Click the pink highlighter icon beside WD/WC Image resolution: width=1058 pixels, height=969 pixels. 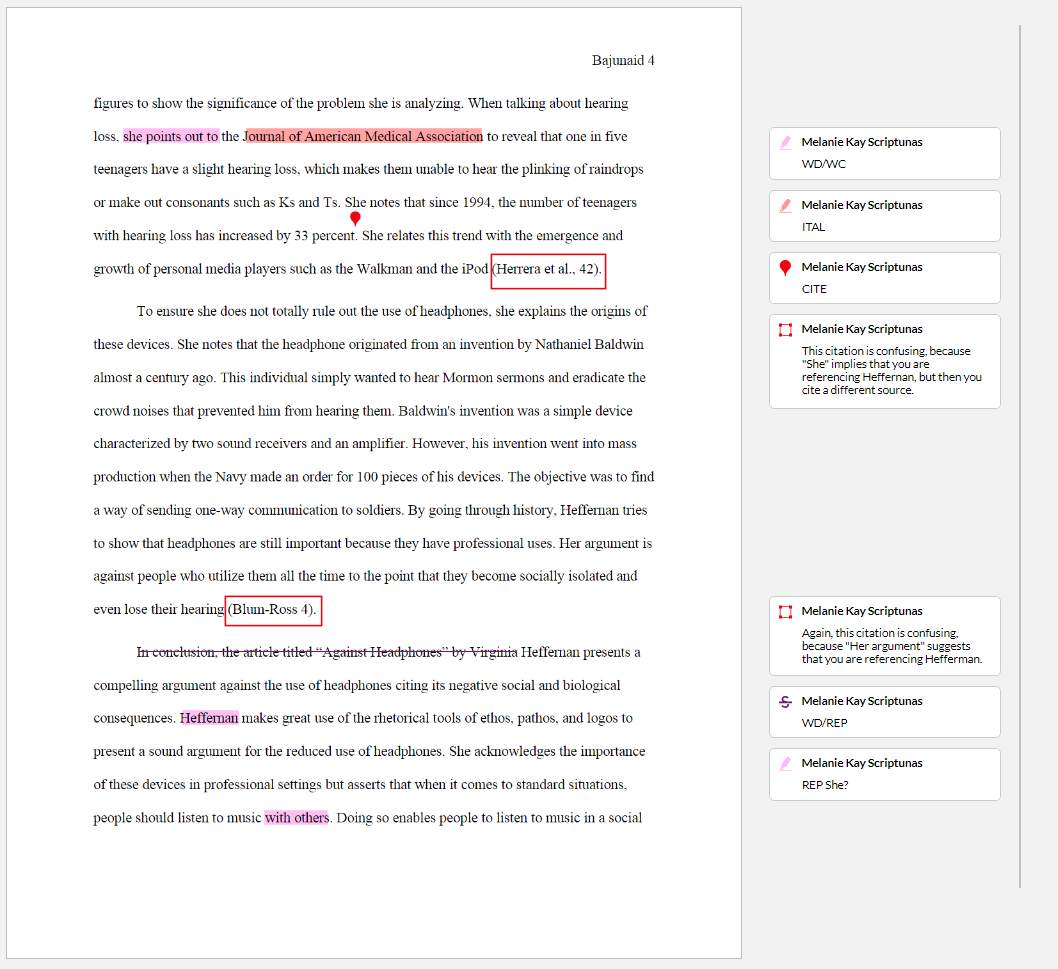pos(785,142)
